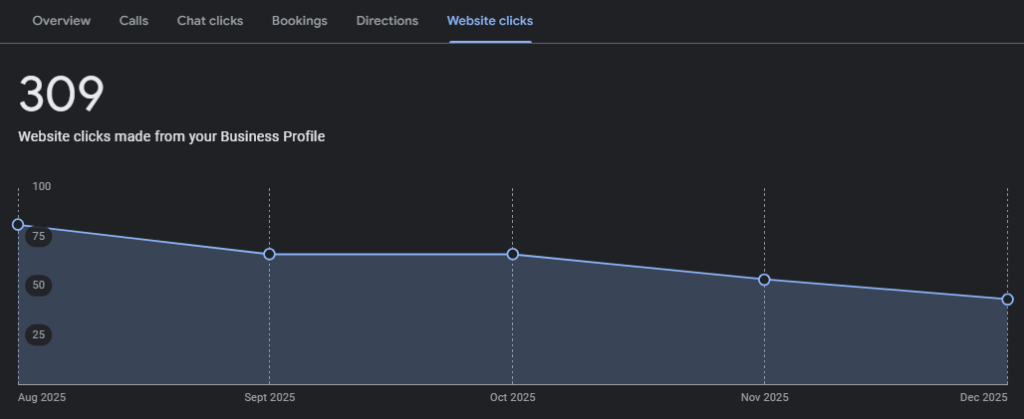Screen dimensions: 1024x419
Task: Click the Nov 2025 x-axis label
Action: [x=764, y=397]
